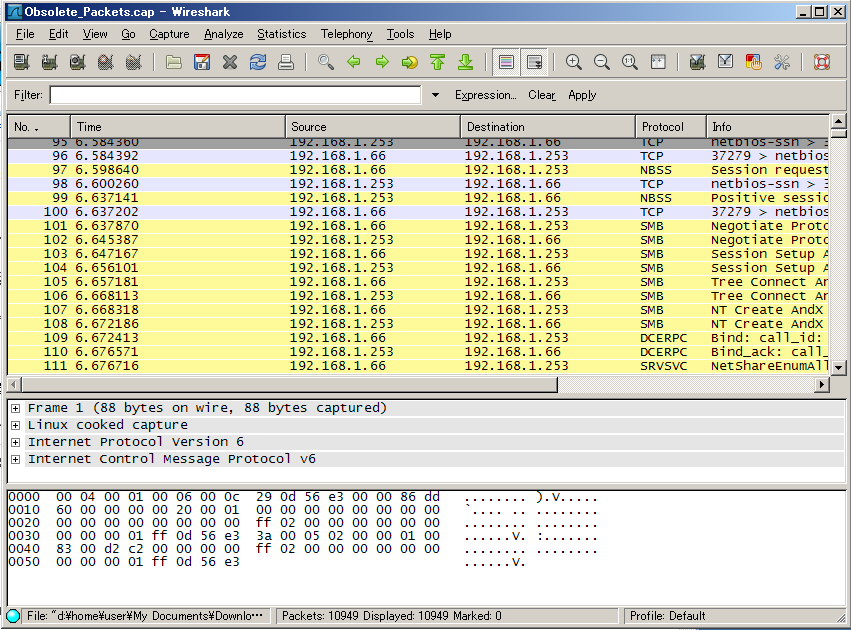Expand Internet Protocol Version 6 node
851x630 pixels.
pyautogui.click(x=16, y=442)
